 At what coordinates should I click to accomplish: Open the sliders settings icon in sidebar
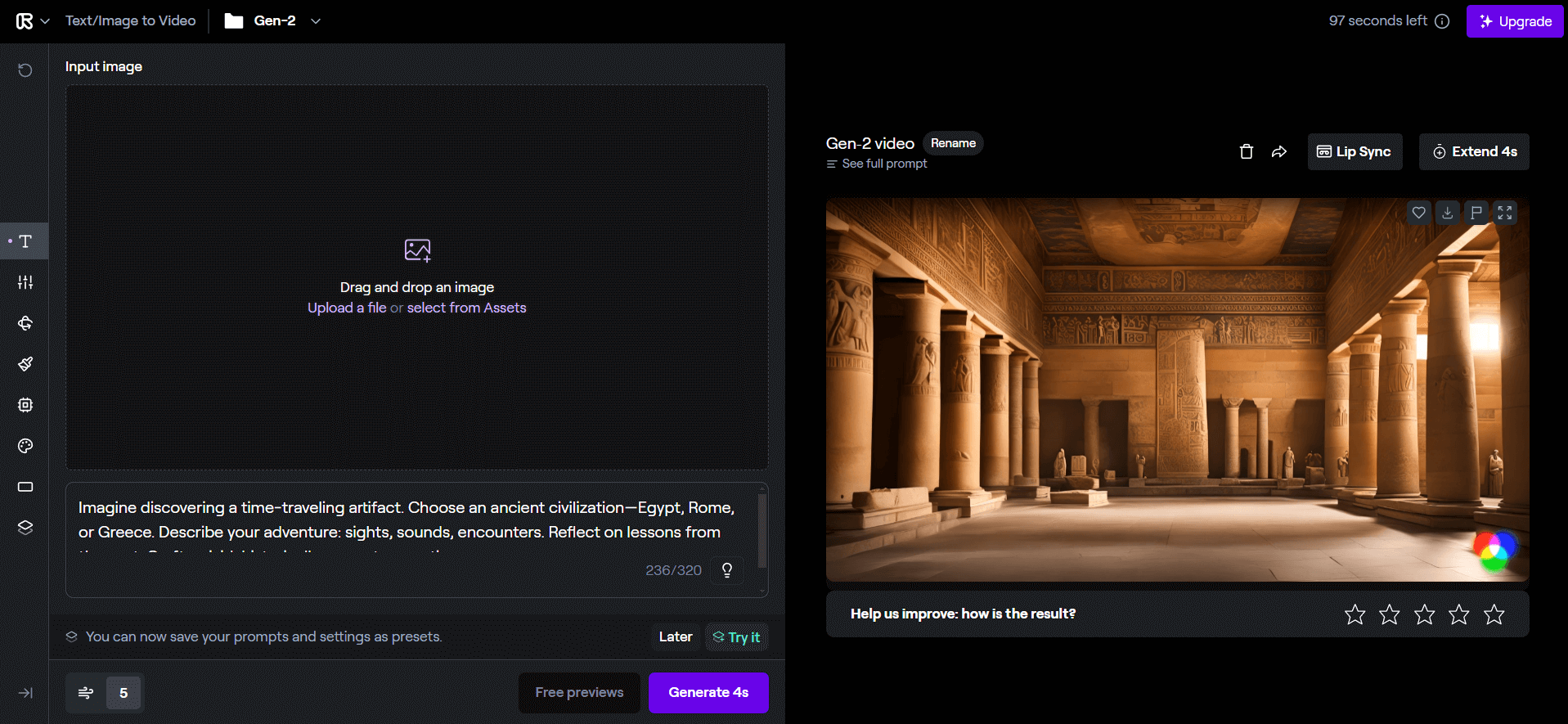[x=25, y=282]
